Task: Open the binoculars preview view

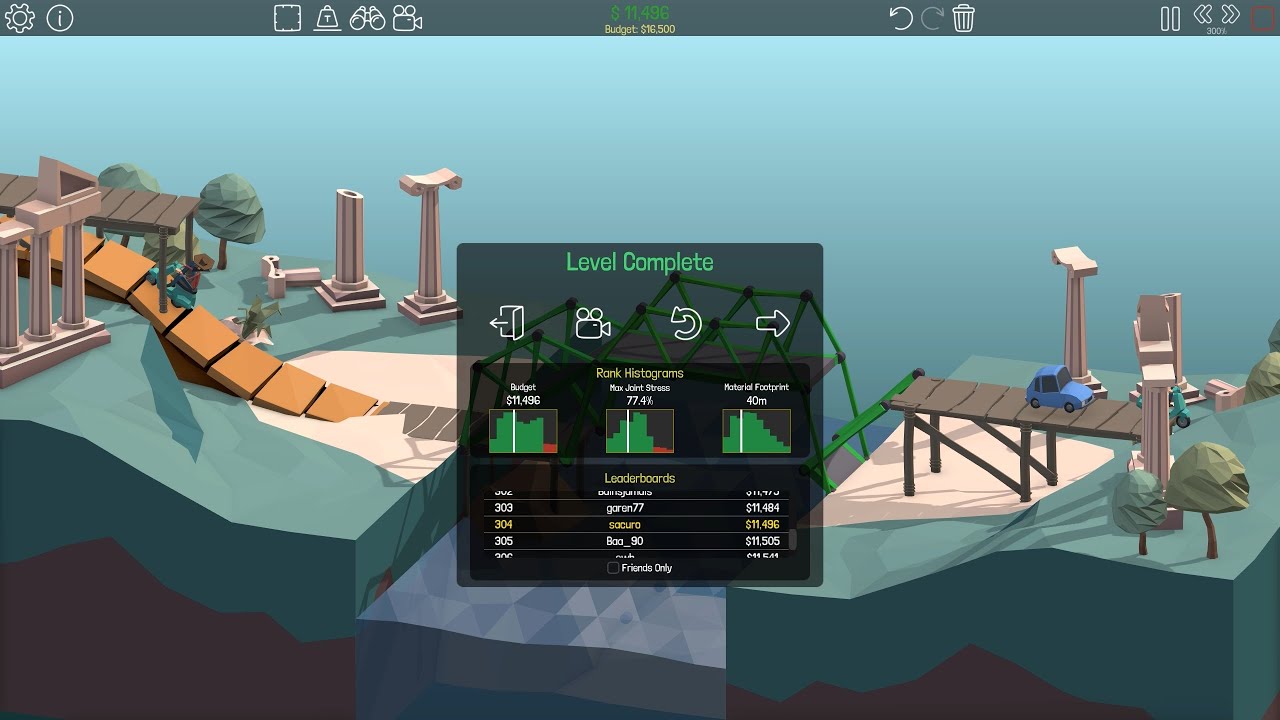Action: tap(368, 18)
